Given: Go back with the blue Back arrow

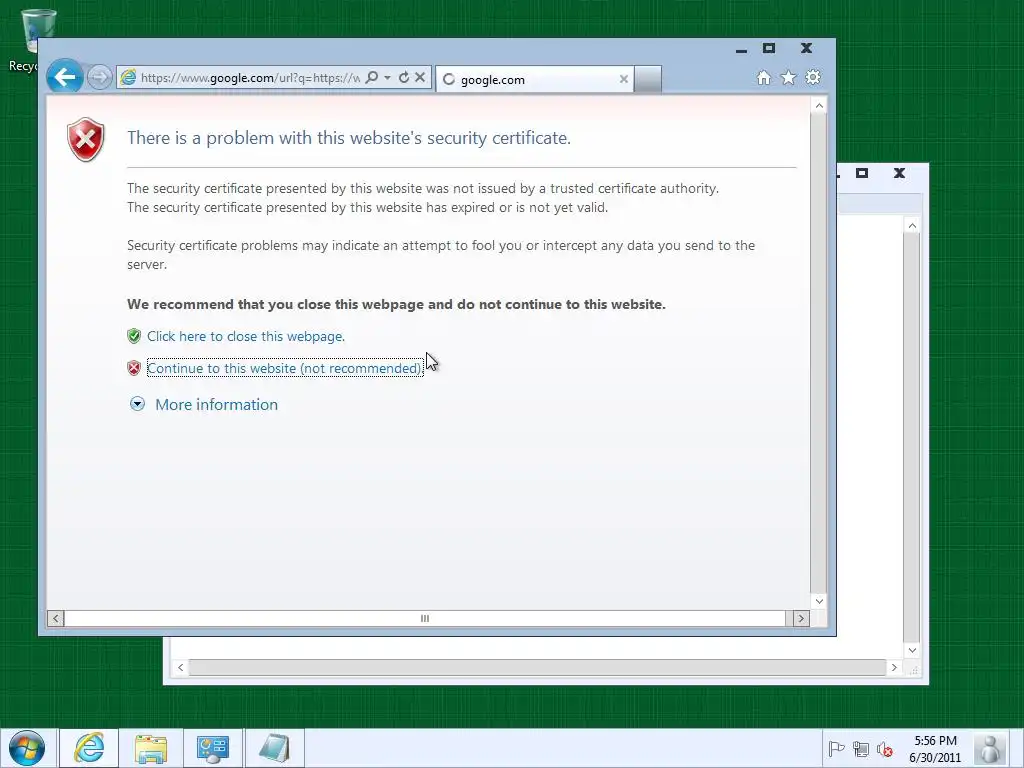Looking at the screenshot, I should tap(65, 78).
